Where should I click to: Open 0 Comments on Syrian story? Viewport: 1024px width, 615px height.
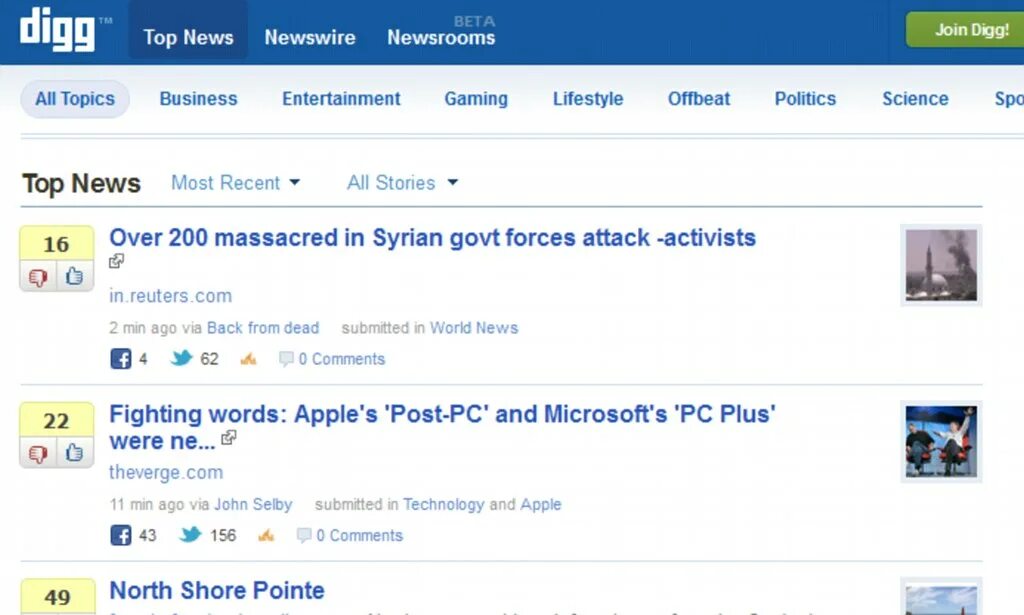tap(342, 359)
